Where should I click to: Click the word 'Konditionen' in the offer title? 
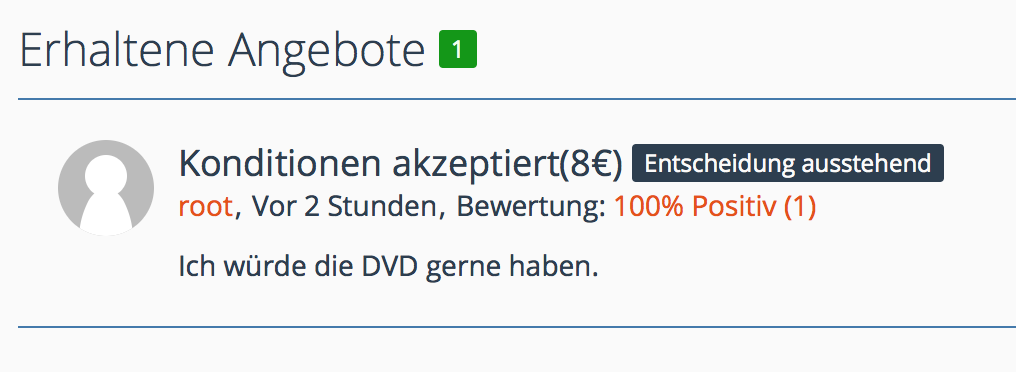(279, 164)
